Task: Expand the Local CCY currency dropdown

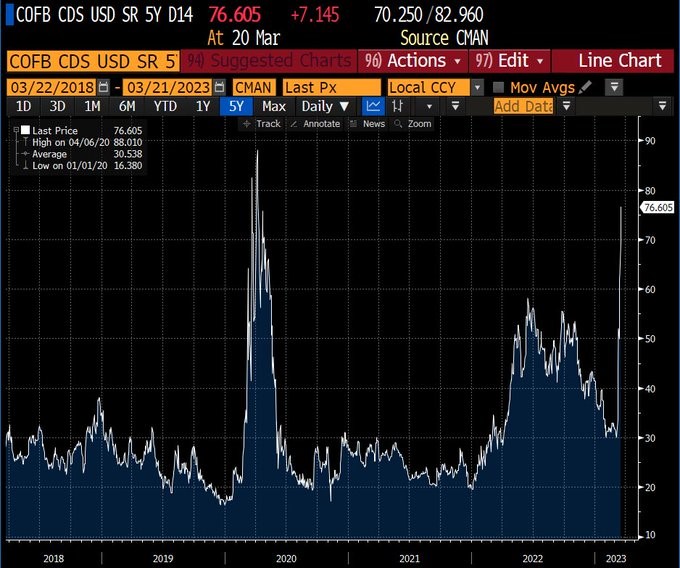Action: click(x=477, y=88)
